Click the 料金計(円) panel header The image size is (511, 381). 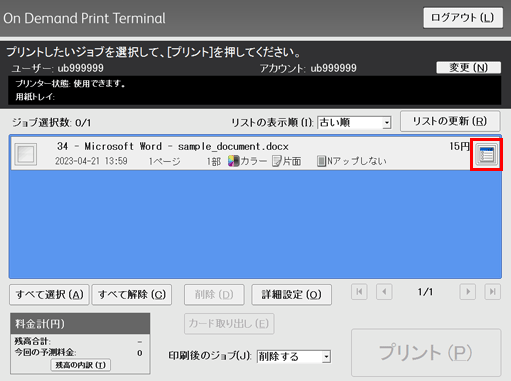(80, 324)
